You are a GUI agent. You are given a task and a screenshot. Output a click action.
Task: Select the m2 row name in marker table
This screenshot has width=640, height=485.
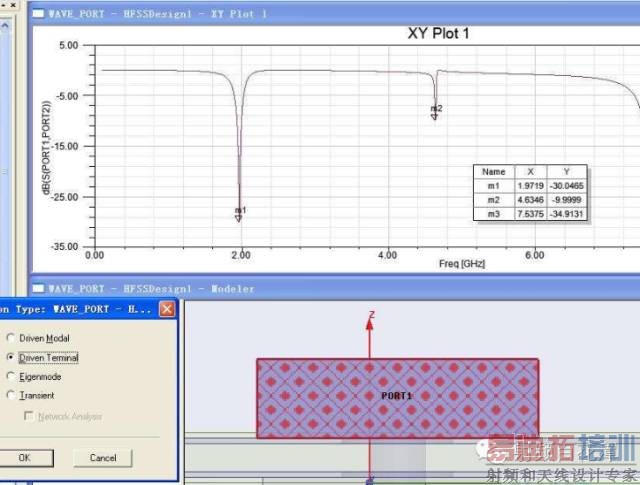(x=493, y=200)
